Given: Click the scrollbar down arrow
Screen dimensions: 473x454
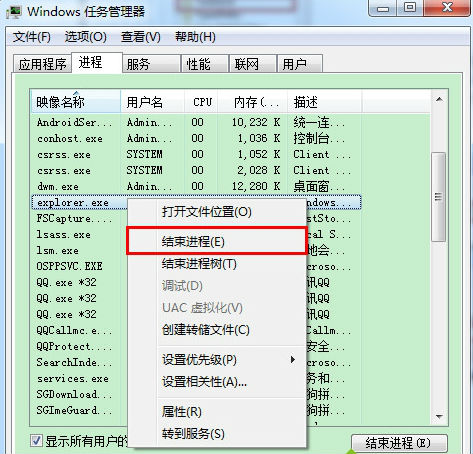Looking at the screenshot, I should [439, 417].
